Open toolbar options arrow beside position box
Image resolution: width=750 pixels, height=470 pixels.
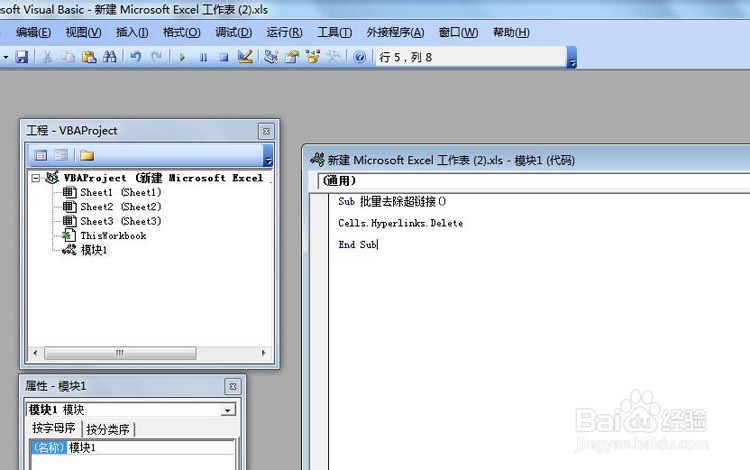pyautogui.click(x=571, y=58)
